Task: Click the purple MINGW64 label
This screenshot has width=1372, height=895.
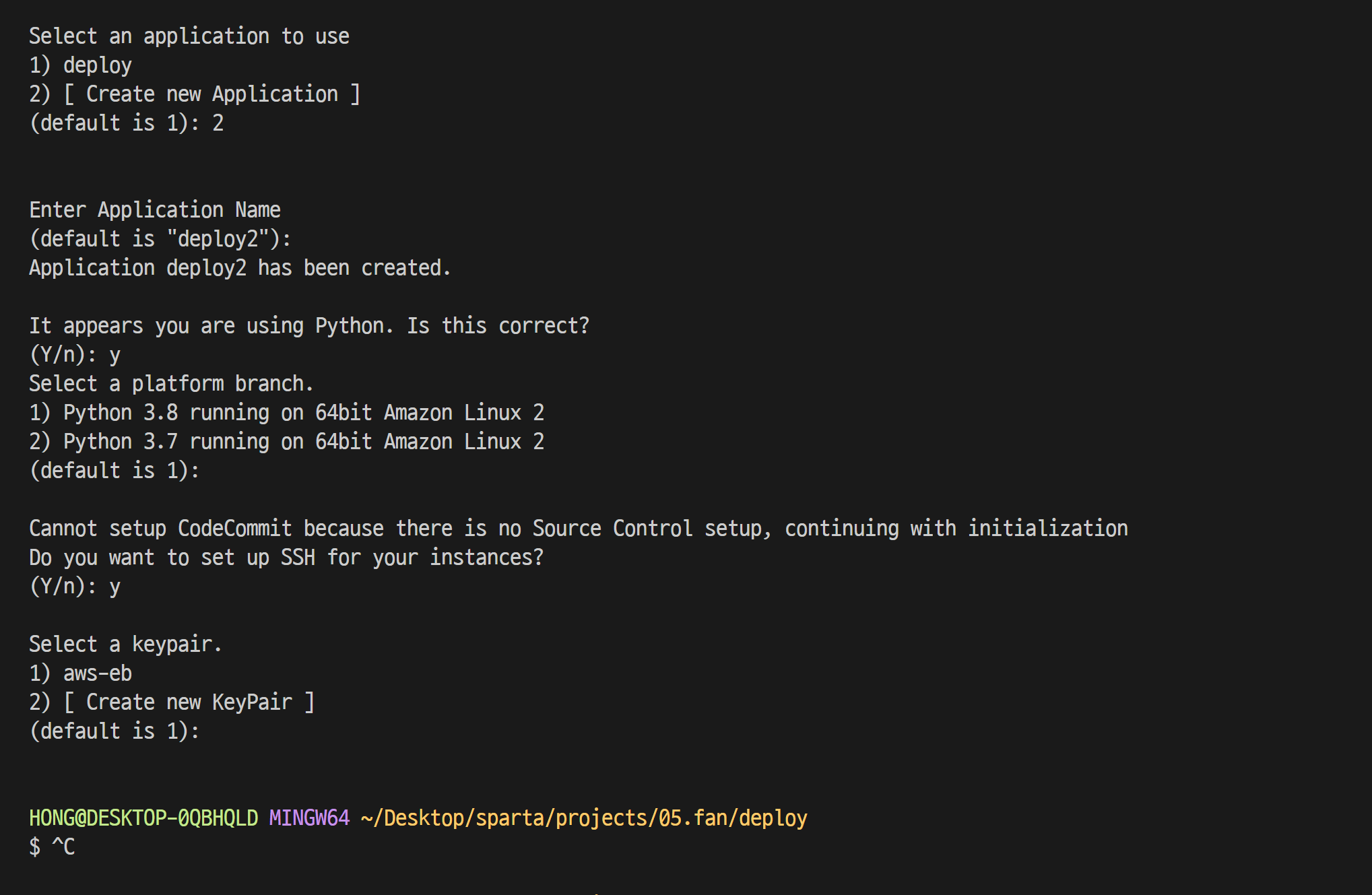Action: (x=309, y=818)
